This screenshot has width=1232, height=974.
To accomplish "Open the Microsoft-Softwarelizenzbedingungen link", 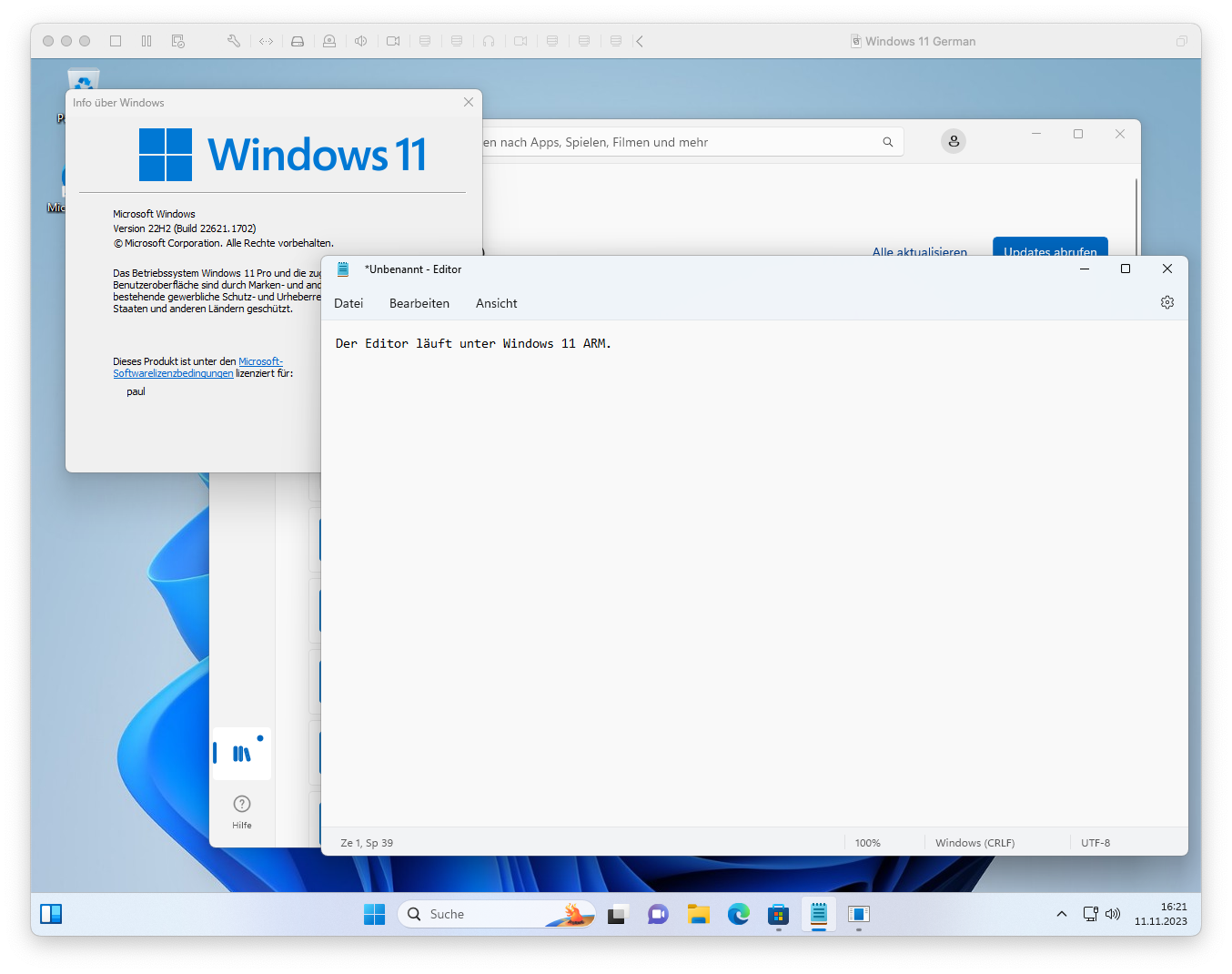I will click(x=198, y=368).
